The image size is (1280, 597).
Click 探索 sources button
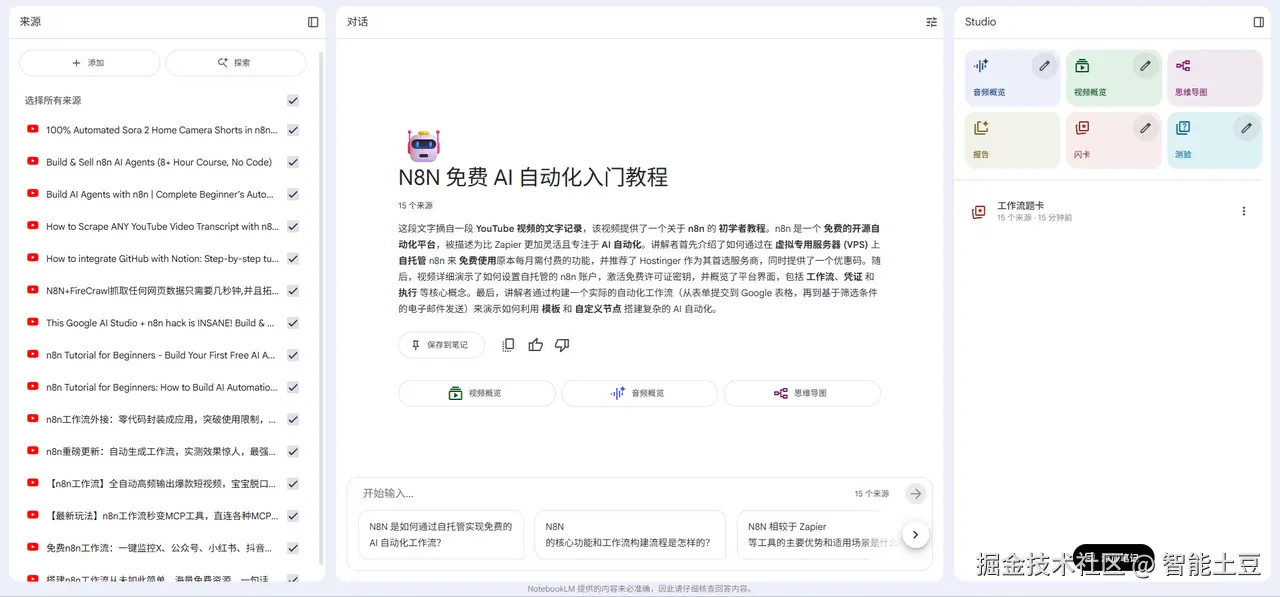[x=236, y=63]
